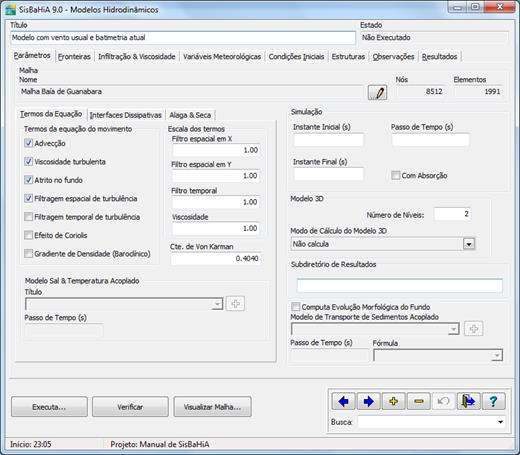This screenshot has width=520, height=455.
Task: Click the Executa... button
Action: coord(49,407)
